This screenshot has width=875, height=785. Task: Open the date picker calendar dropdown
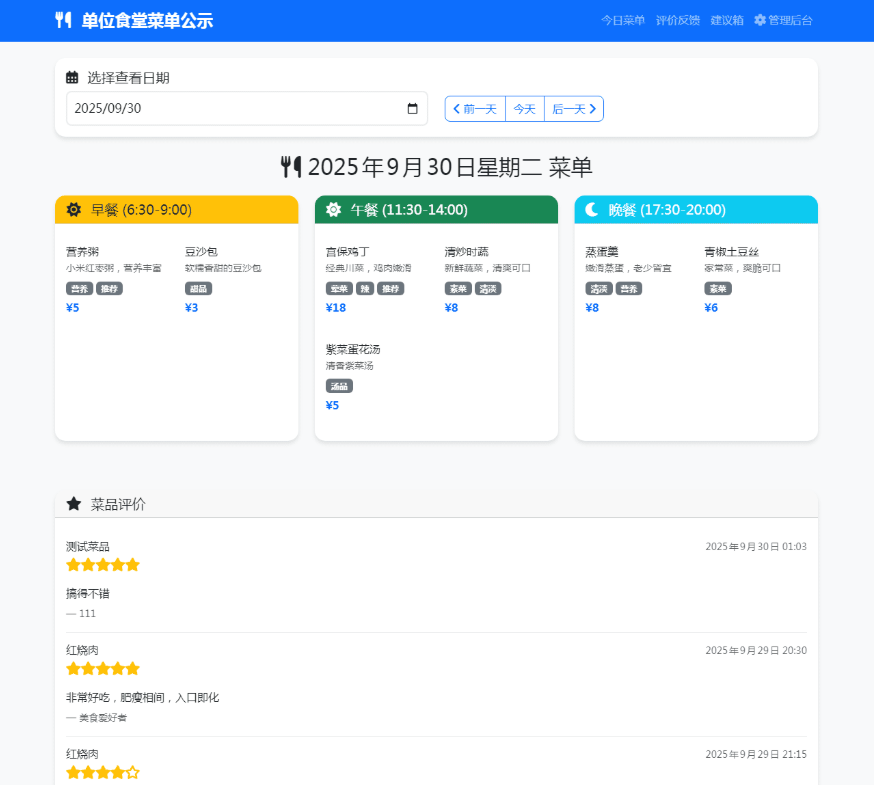click(412, 109)
